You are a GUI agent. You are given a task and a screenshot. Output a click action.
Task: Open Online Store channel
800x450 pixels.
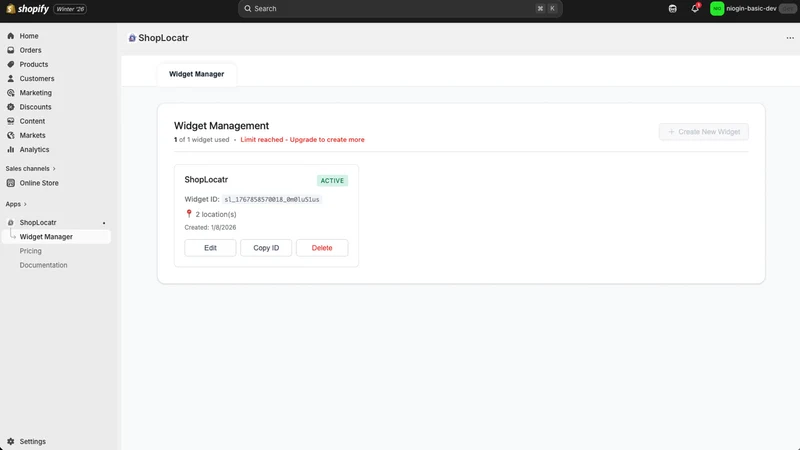[x=39, y=183]
